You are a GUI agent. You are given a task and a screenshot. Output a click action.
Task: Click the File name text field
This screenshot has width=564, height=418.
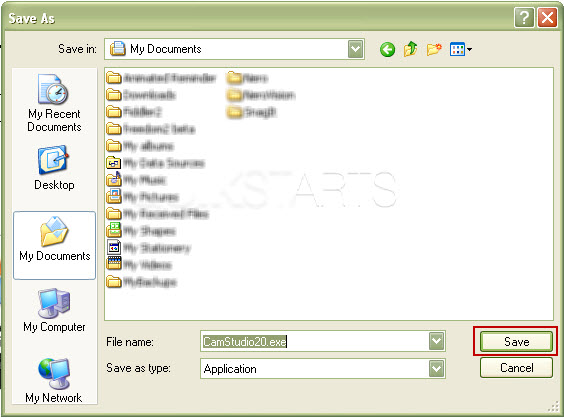point(315,341)
